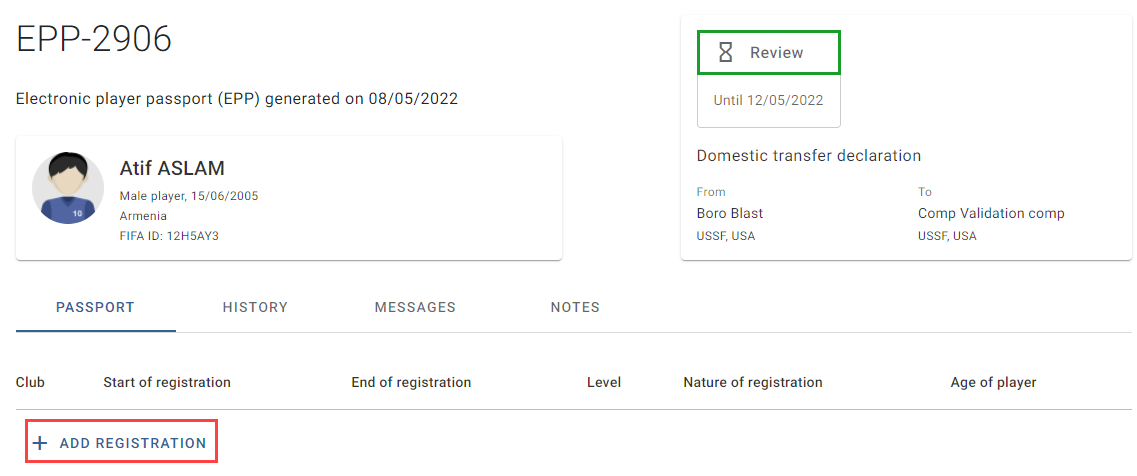Click the plus icon beside Add Registration
This screenshot has height=476, width=1137.
41,443
